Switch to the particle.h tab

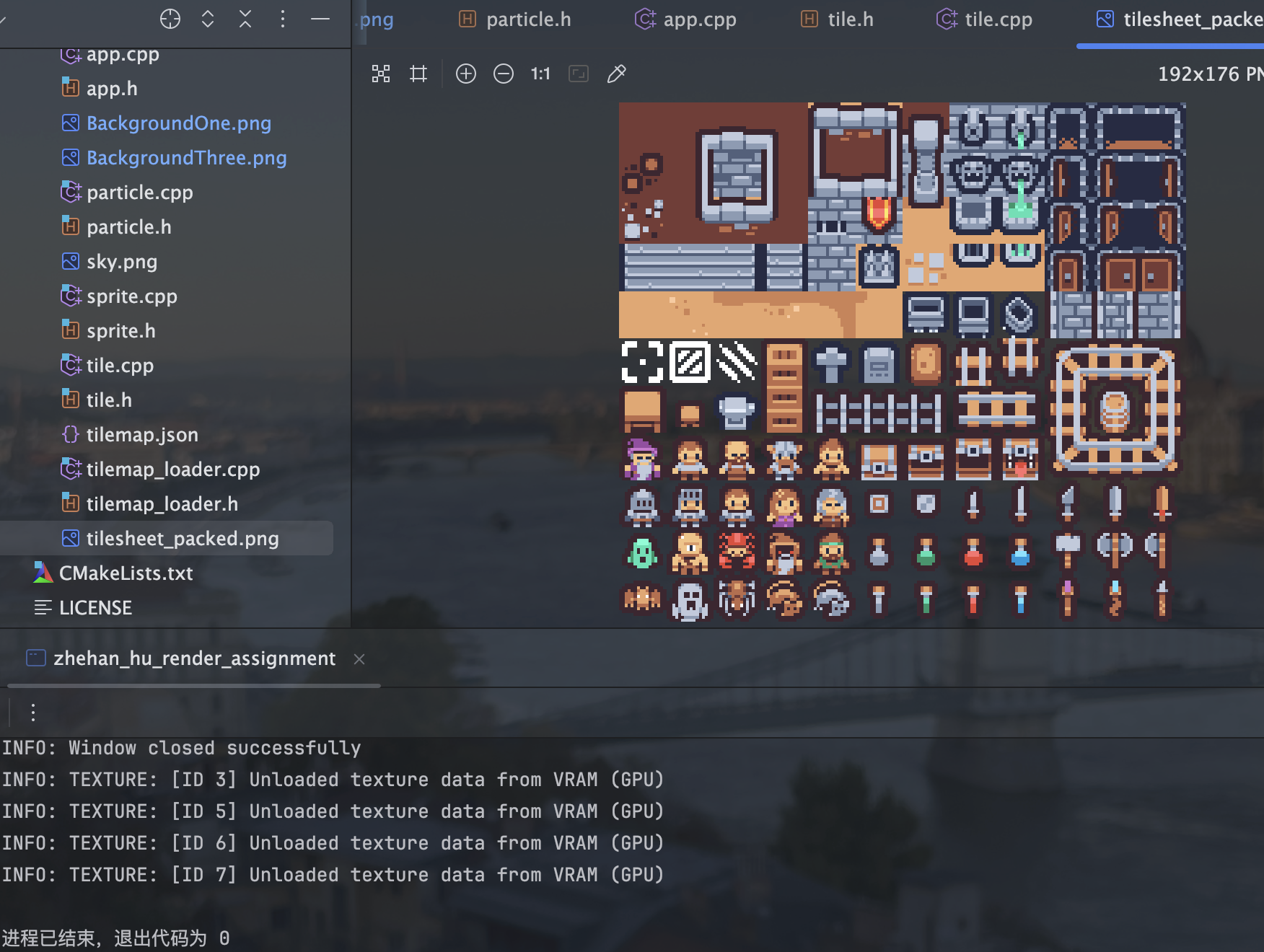click(515, 19)
